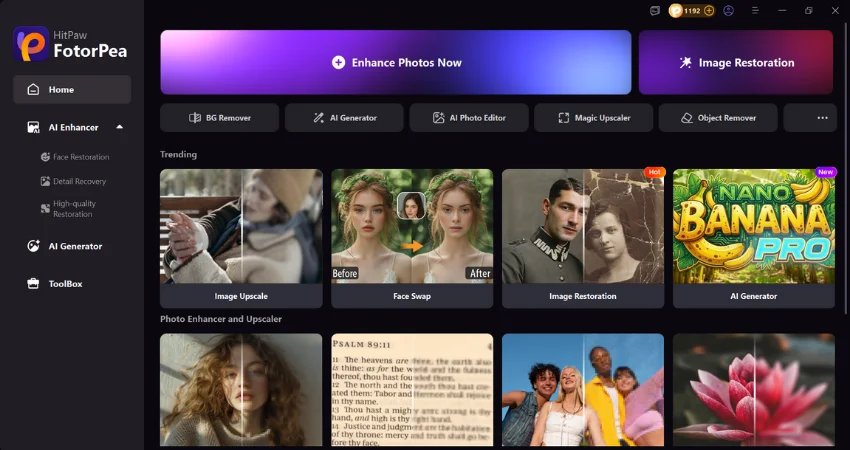Click the HitPaw FotorPea logo

70,44
